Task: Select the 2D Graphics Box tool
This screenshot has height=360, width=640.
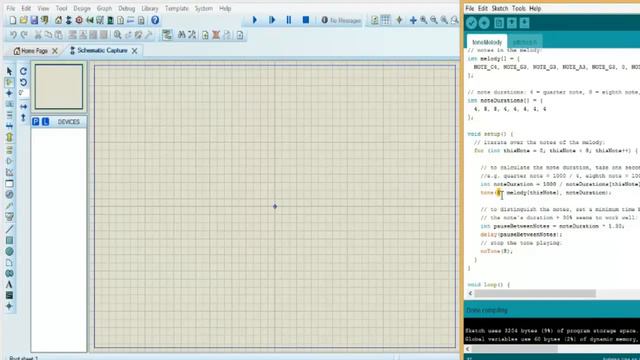Action: [9, 240]
